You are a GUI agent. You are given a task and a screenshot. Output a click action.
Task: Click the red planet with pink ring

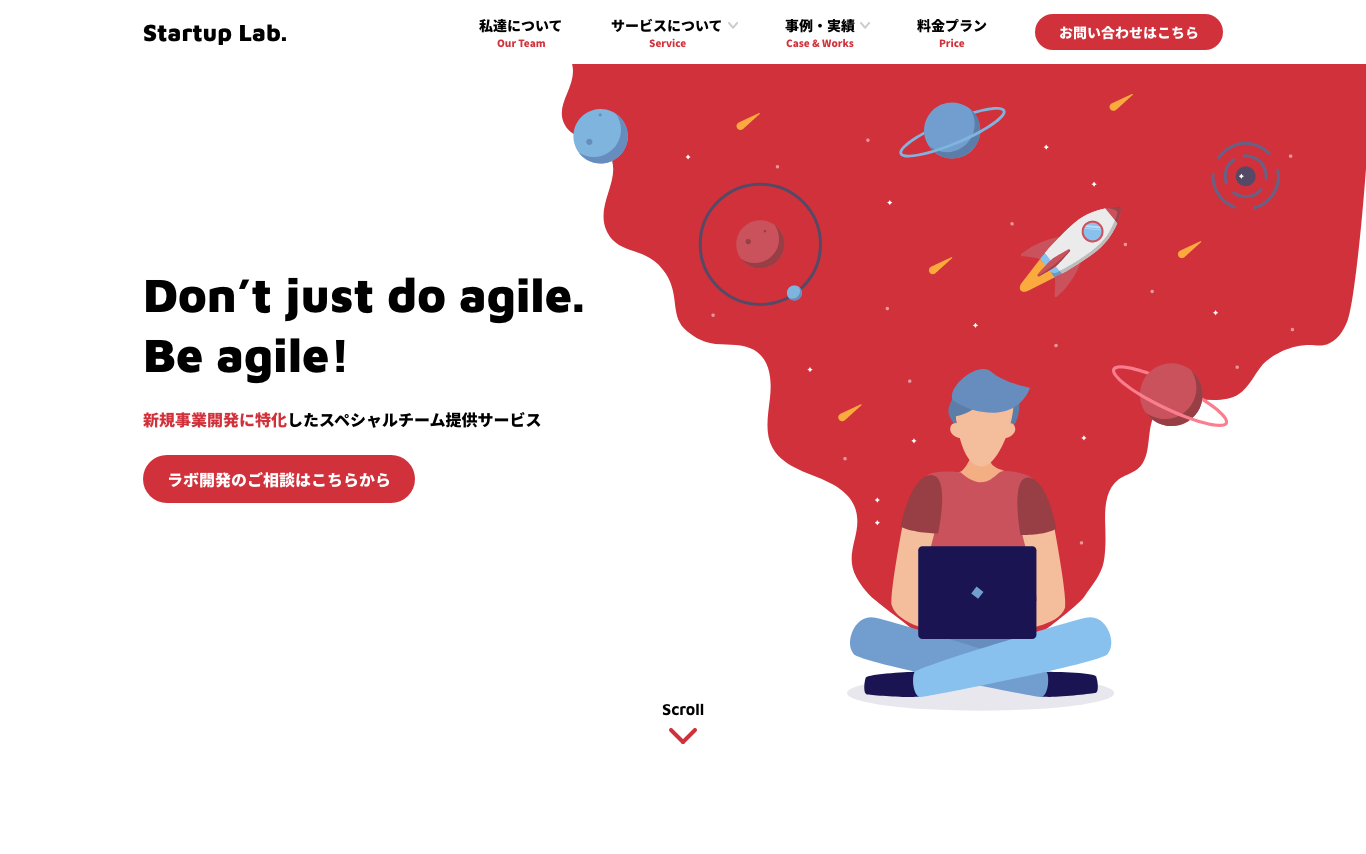[x=1170, y=395]
